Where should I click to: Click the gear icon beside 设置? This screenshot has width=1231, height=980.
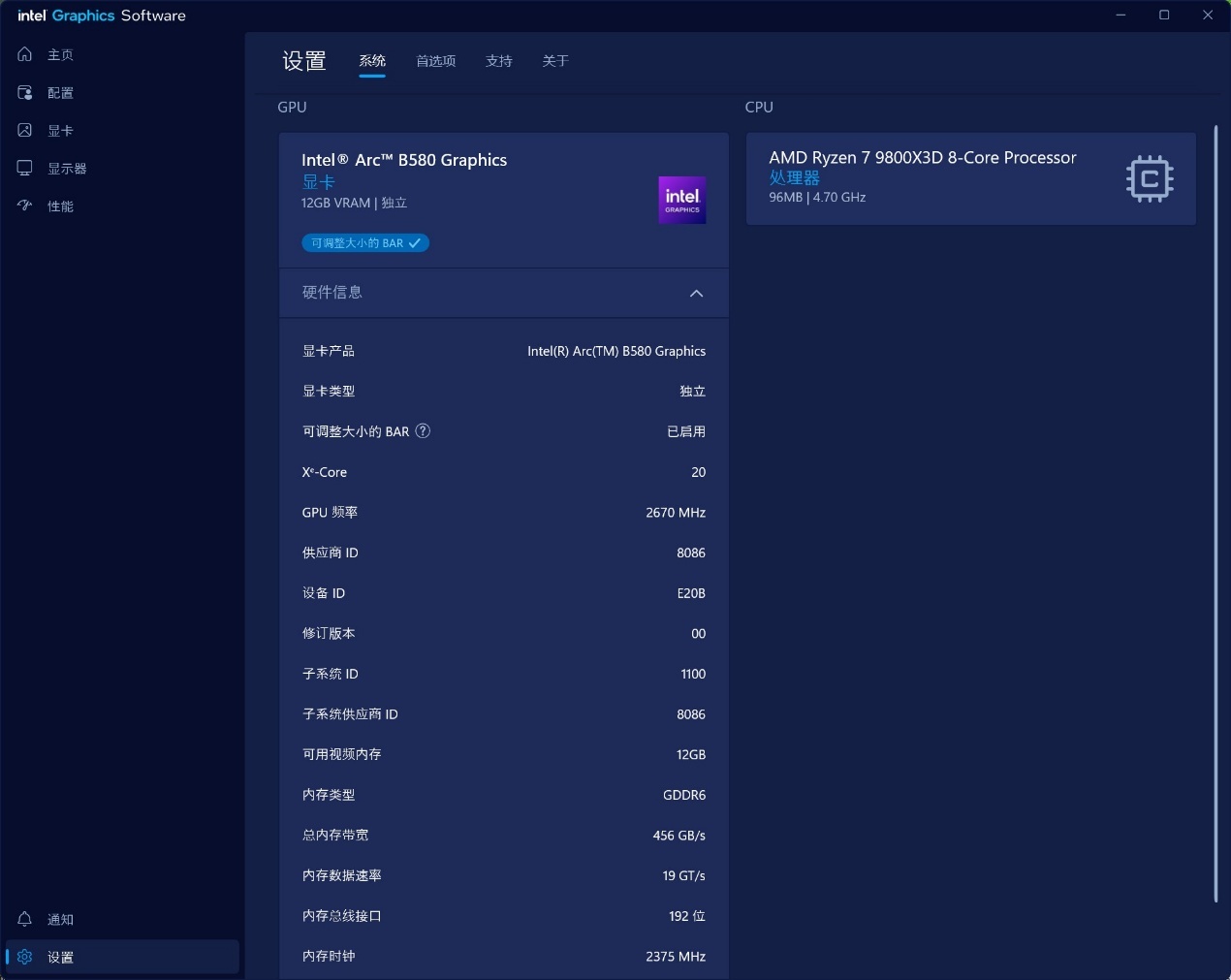pos(25,957)
